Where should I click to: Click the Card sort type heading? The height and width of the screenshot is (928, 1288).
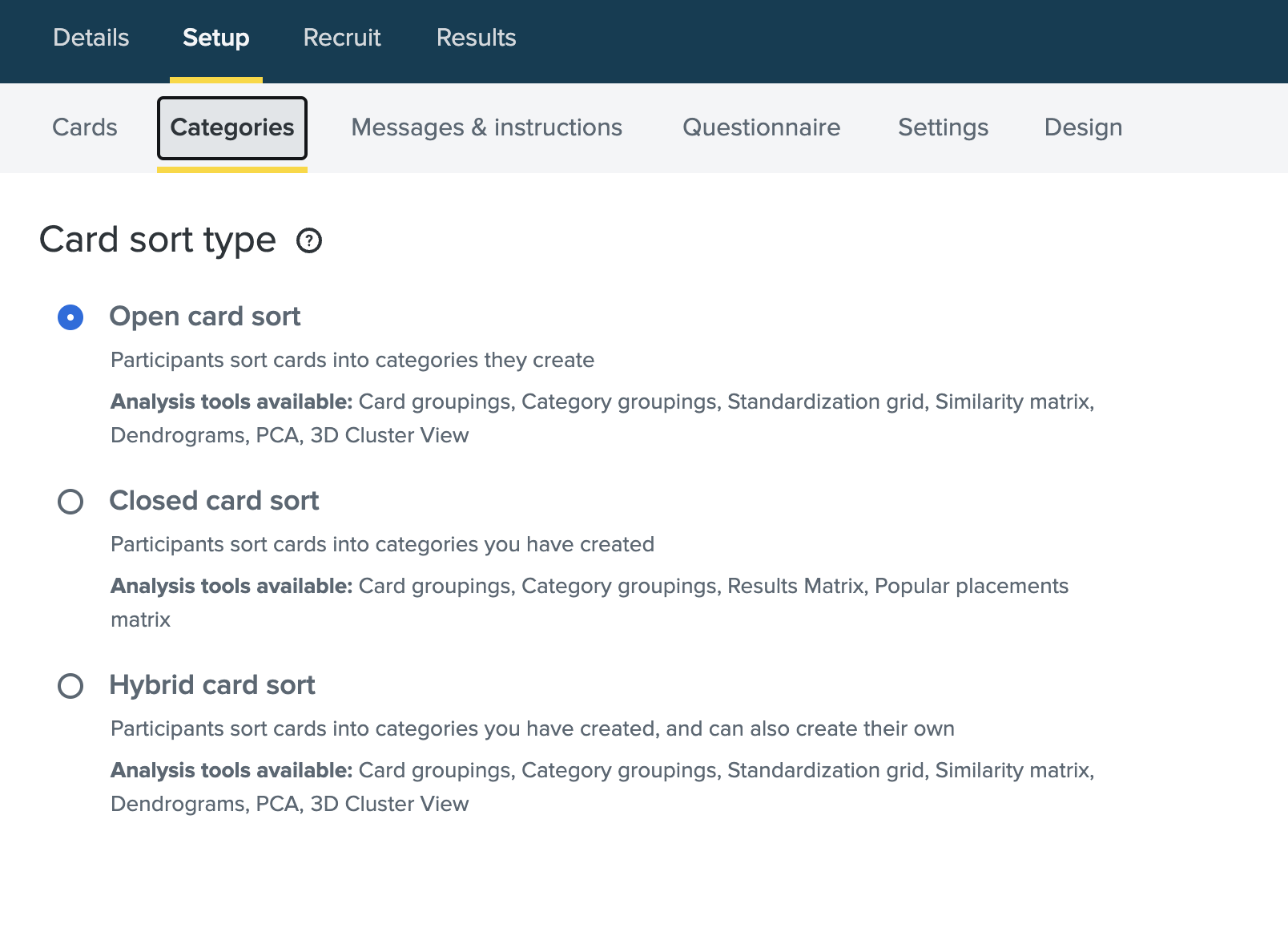[x=158, y=240]
